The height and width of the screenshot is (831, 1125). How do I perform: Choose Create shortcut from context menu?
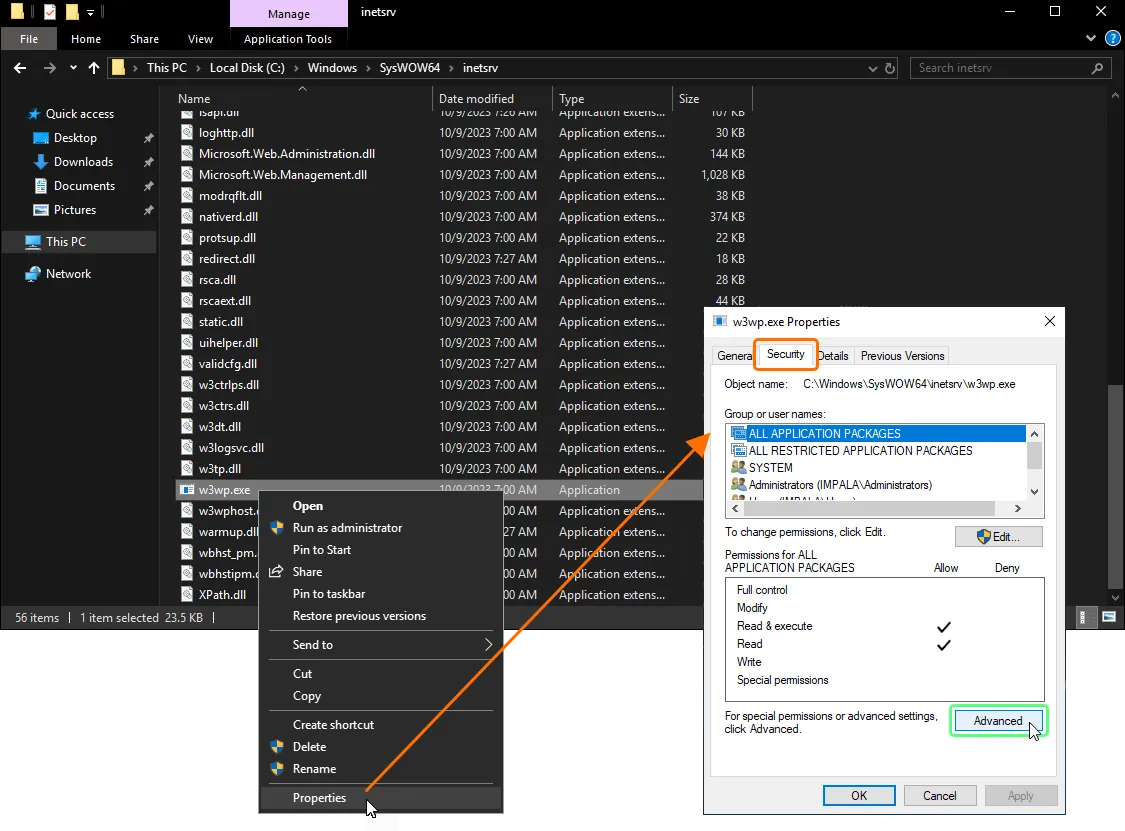pos(381,725)
